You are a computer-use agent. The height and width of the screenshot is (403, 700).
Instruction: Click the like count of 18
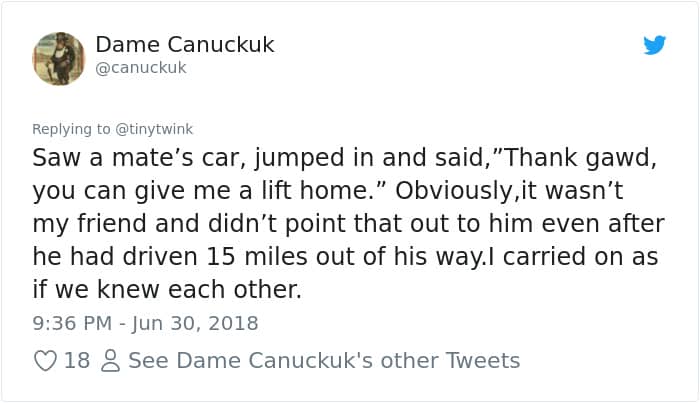pos(77,360)
